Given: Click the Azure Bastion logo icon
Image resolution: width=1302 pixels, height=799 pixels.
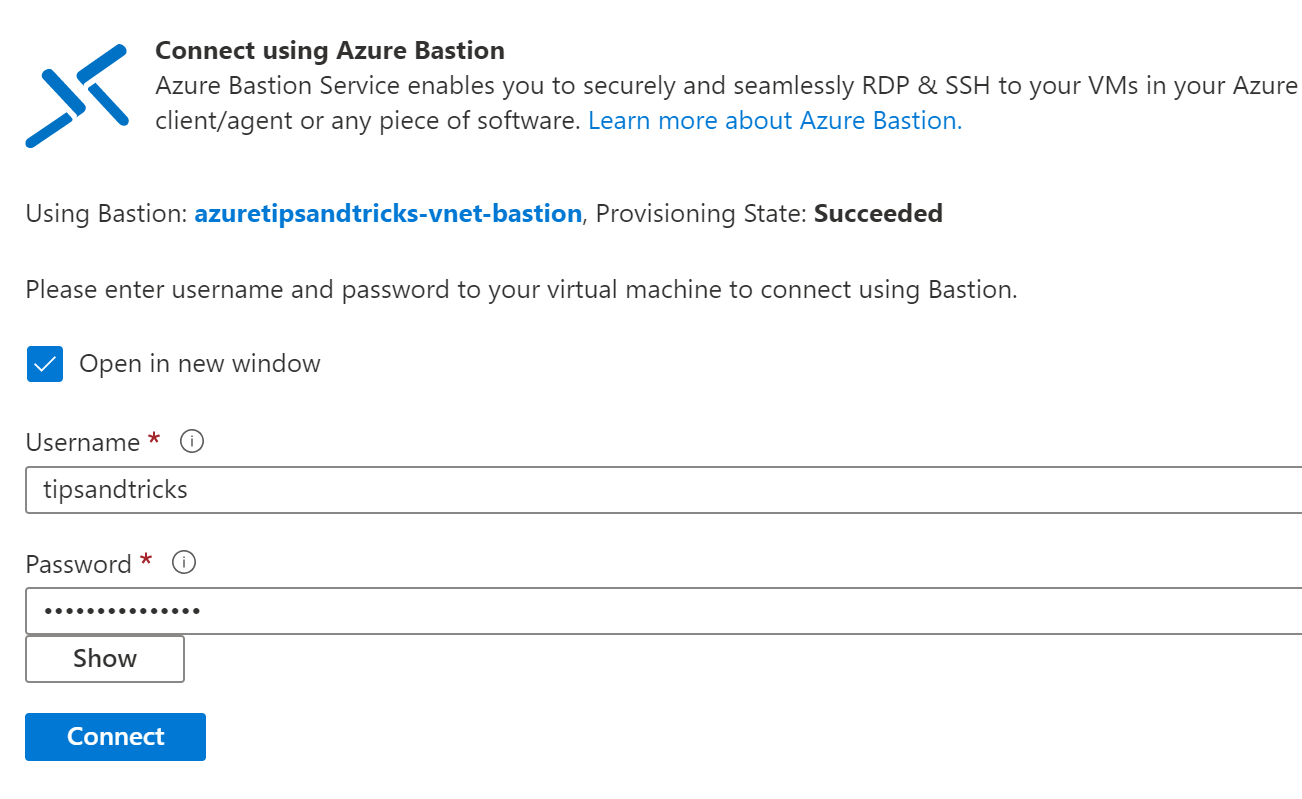Looking at the screenshot, I should tap(77, 95).
